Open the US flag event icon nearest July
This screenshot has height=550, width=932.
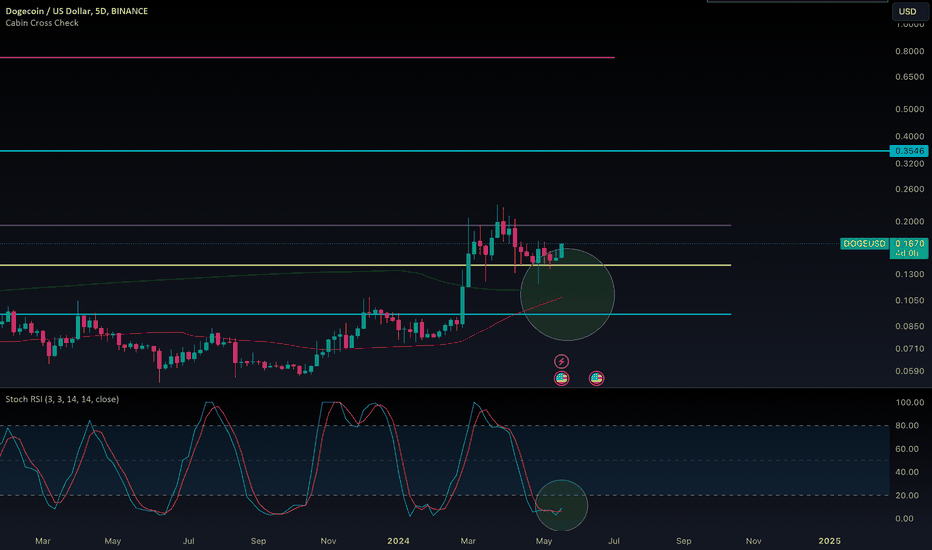596,378
